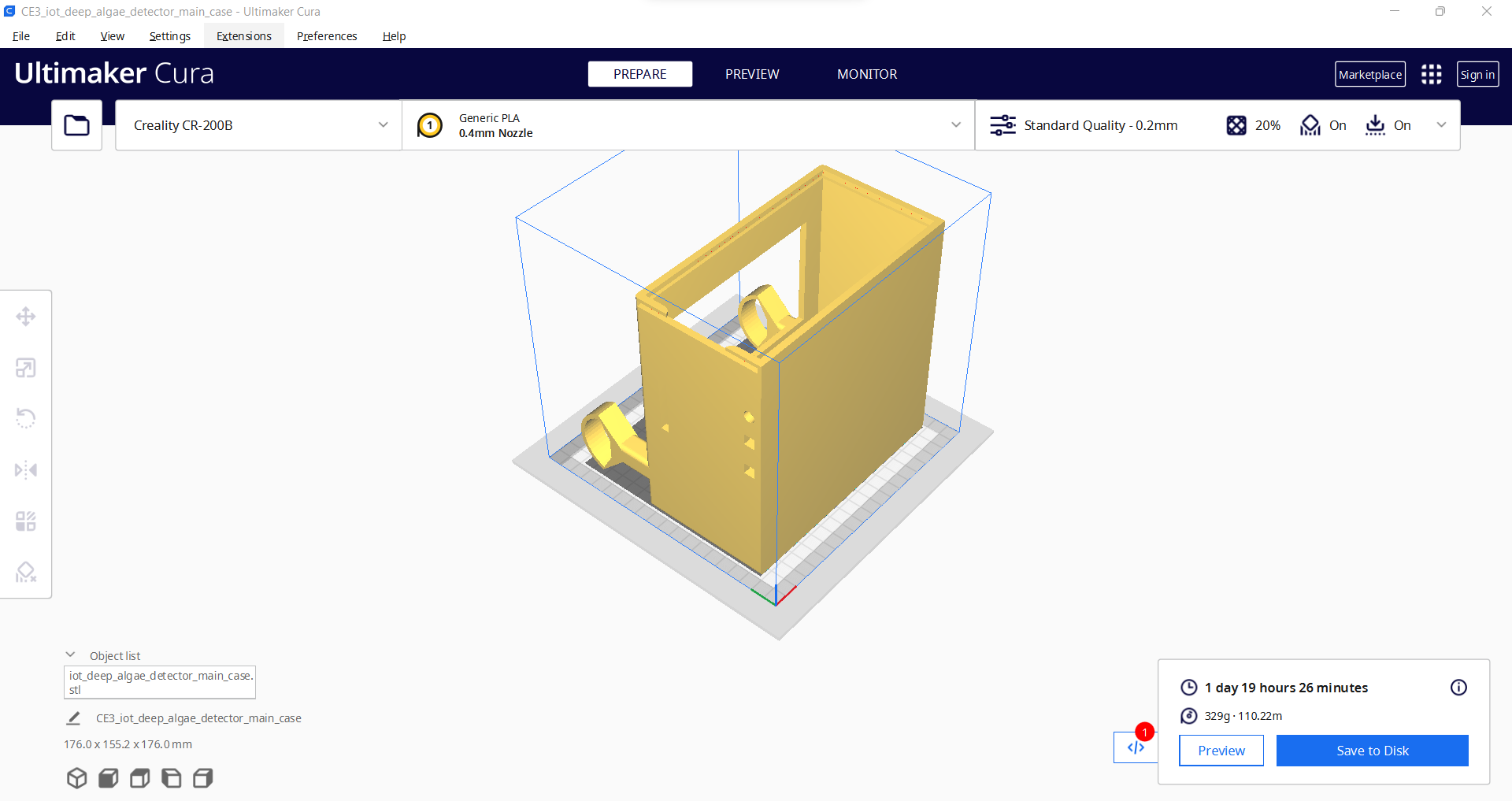Click the print time clock icon

tap(1189, 688)
